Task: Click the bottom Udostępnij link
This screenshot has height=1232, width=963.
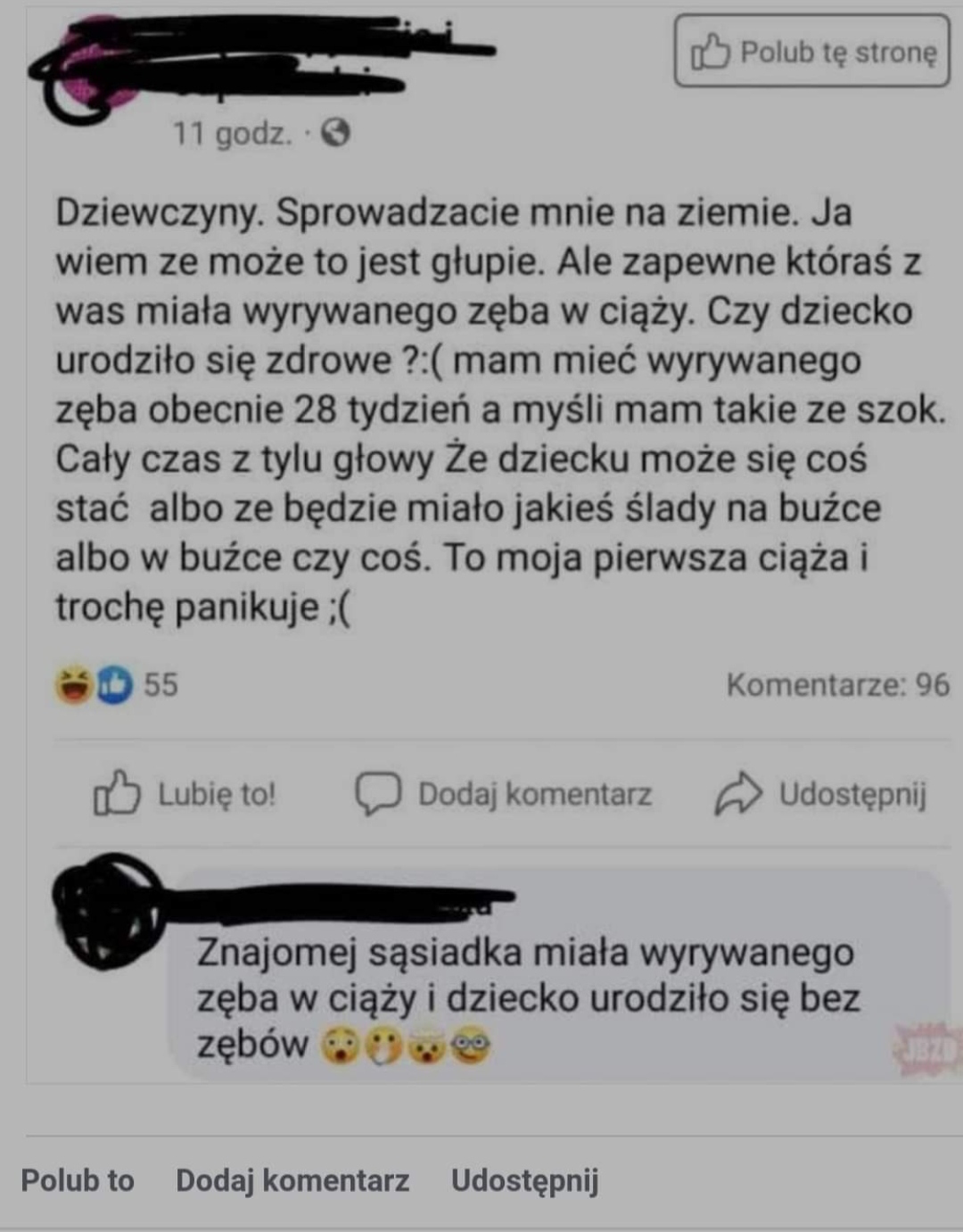Action: click(x=524, y=1180)
